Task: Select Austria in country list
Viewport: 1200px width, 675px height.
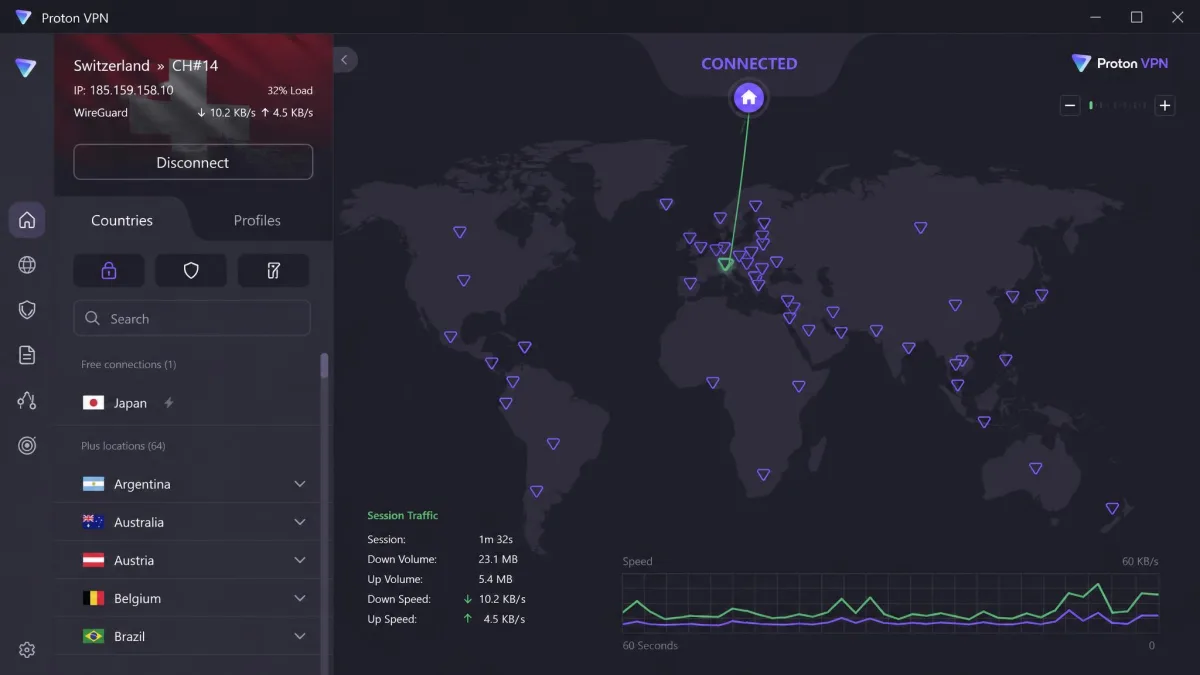Action: [x=188, y=560]
